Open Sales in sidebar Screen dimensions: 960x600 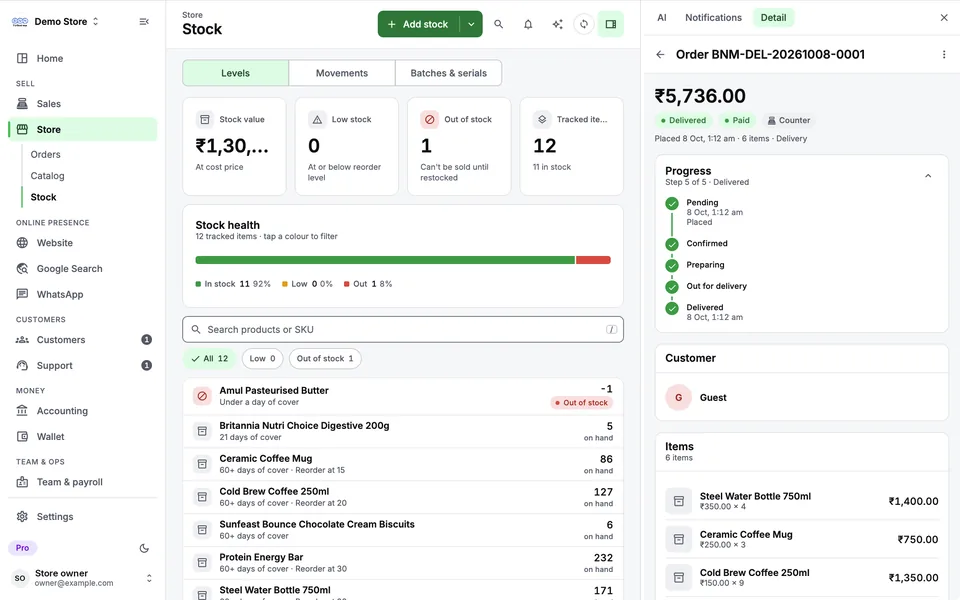[x=83, y=103]
